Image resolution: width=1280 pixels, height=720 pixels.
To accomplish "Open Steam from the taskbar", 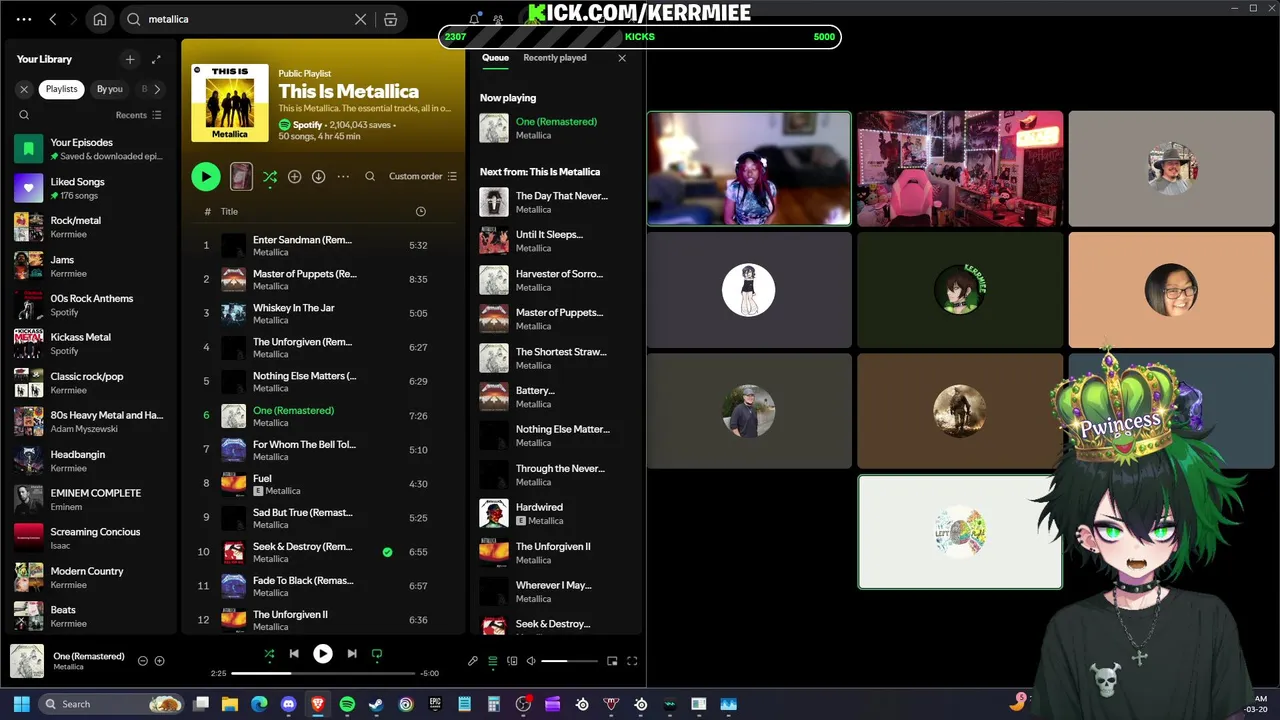I will [x=376, y=704].
